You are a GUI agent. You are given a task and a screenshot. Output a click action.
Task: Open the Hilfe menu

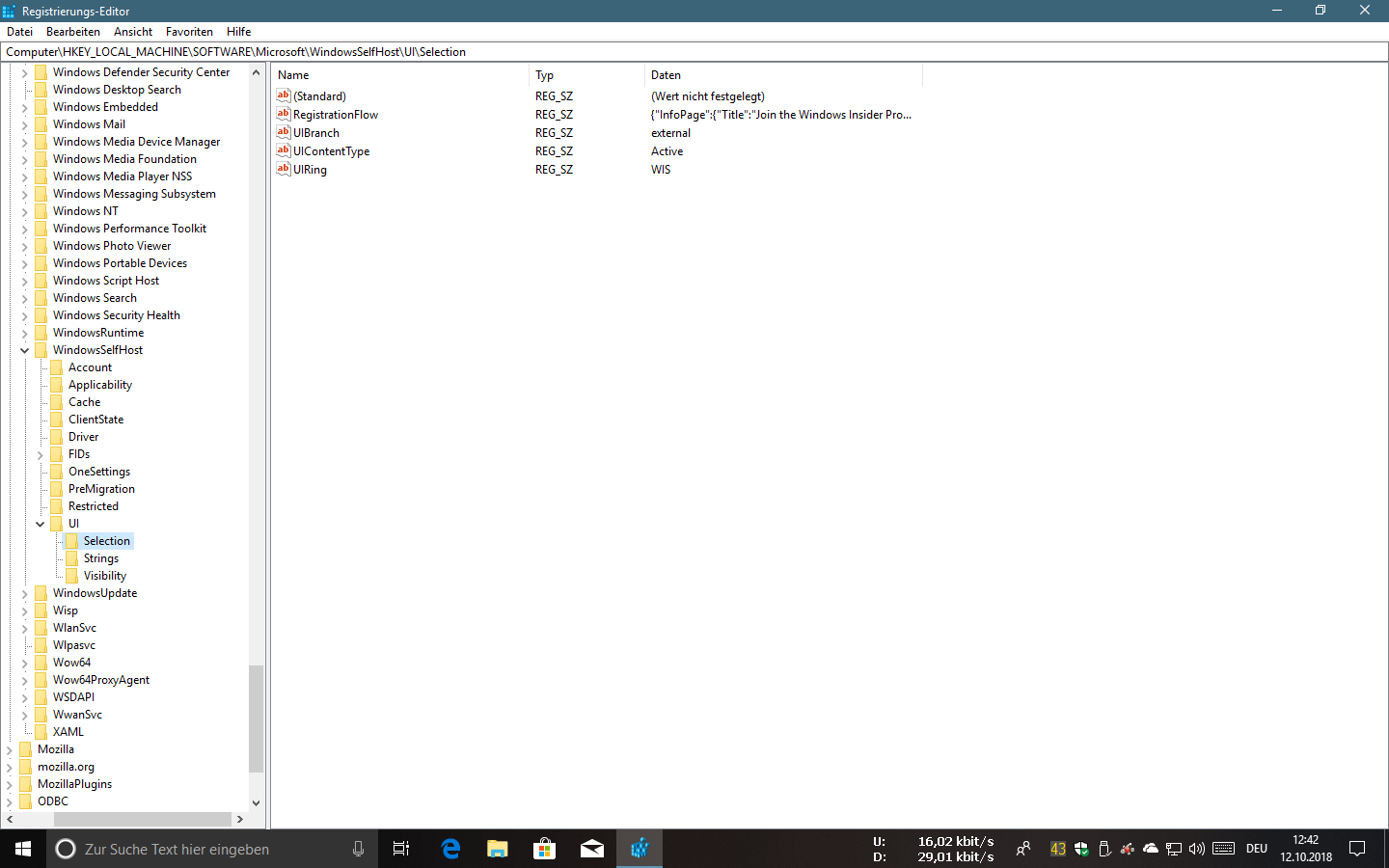click(238, 32)
